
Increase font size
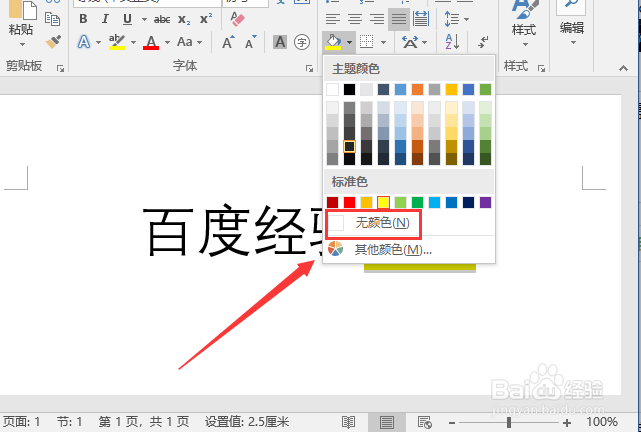click(228, 42)
